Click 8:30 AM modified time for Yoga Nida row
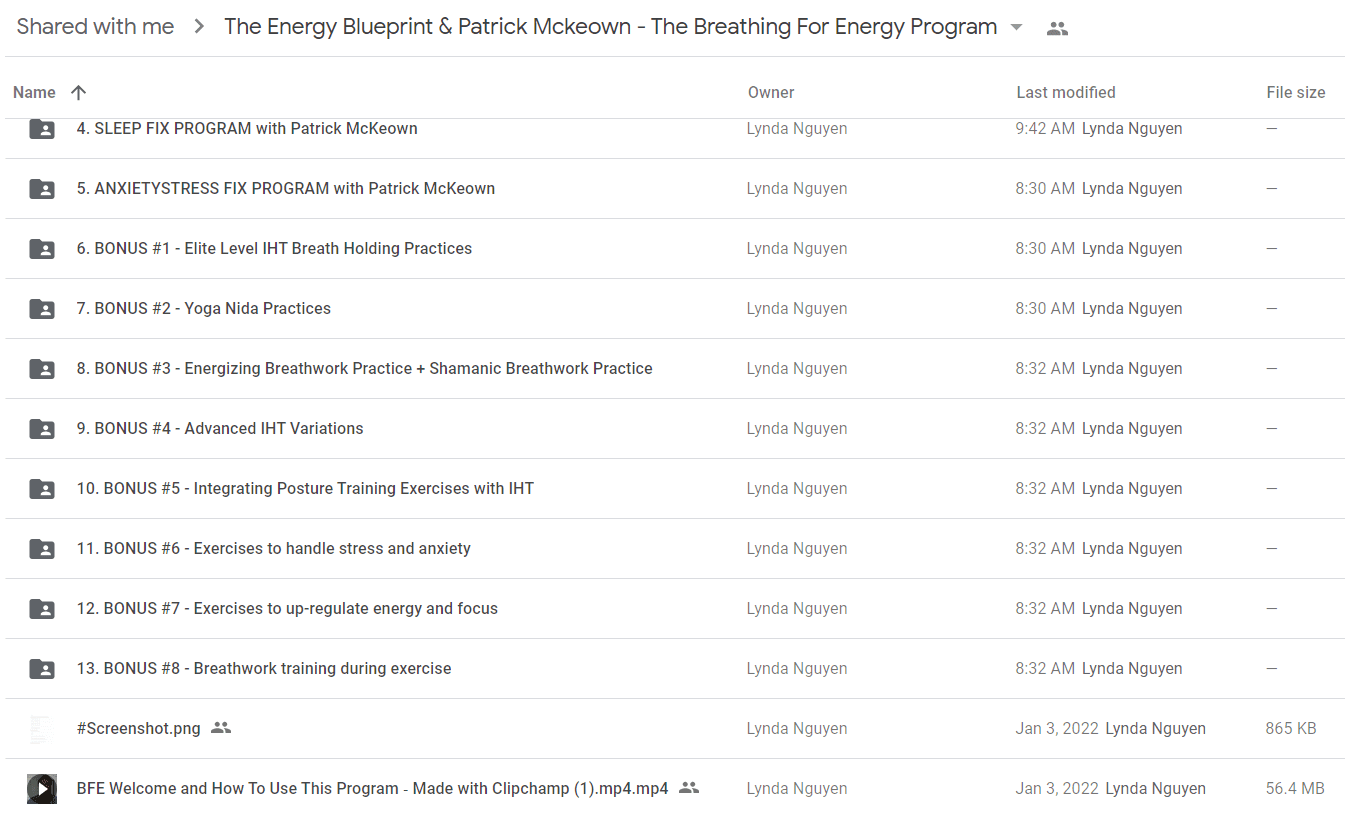The height and width of the screenshot is (813, 1345). (1045, 308)
